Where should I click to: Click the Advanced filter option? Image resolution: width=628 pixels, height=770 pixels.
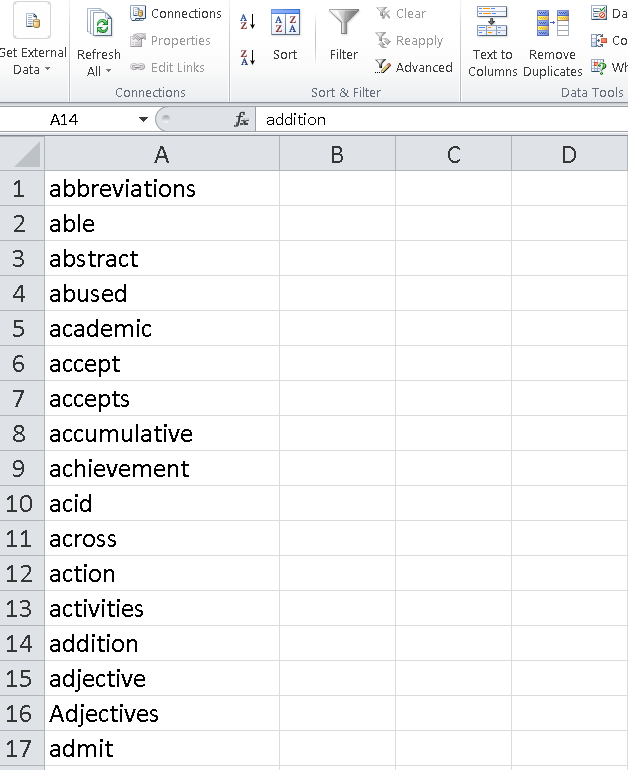pos(413,67)
